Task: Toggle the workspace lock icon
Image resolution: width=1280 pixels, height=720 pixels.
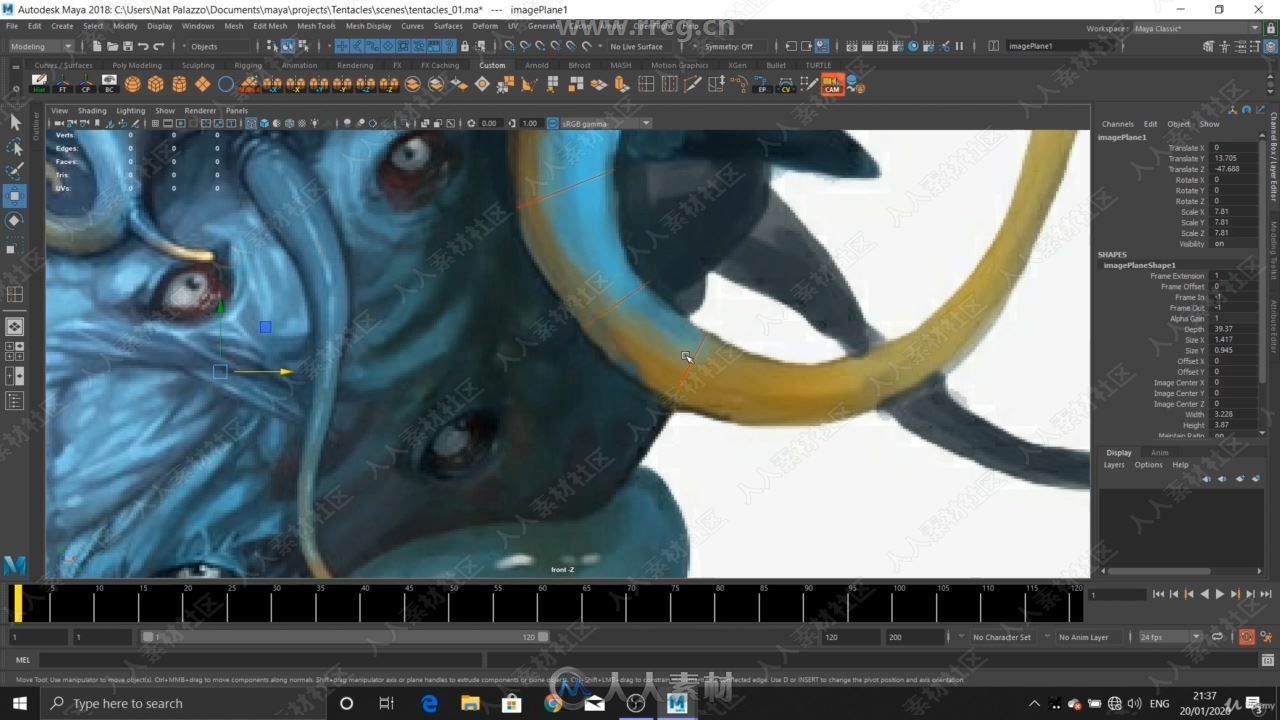Action: (x=1270, y=28)
